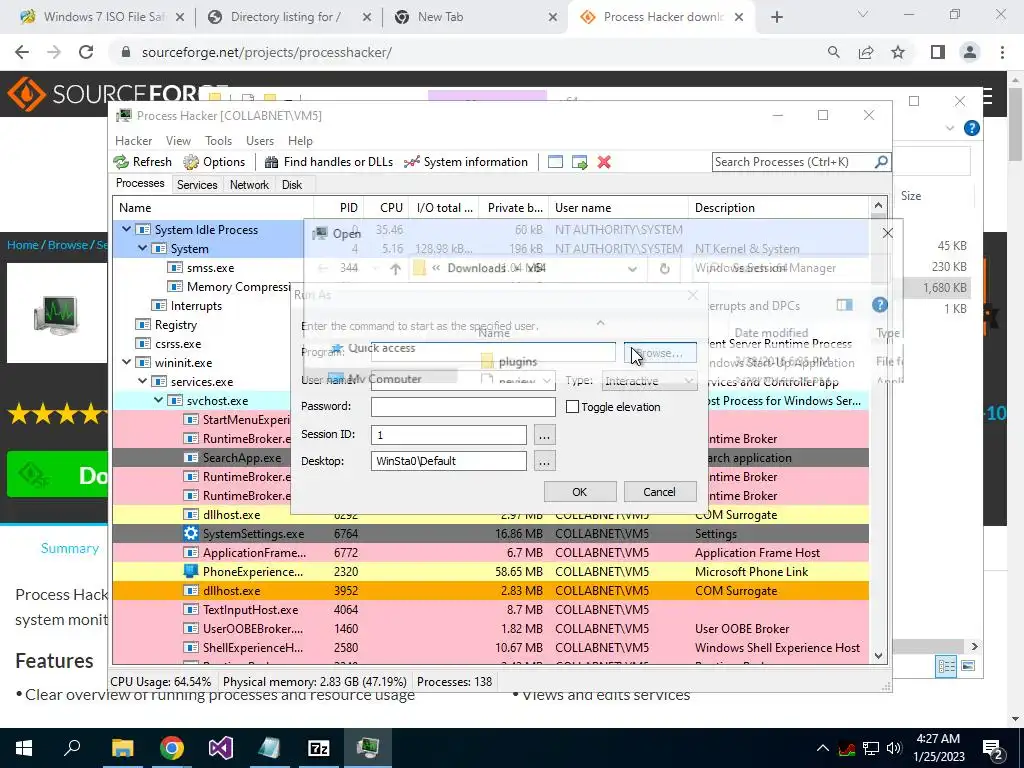Click OK in the Run As dialog

click(579, 492)
